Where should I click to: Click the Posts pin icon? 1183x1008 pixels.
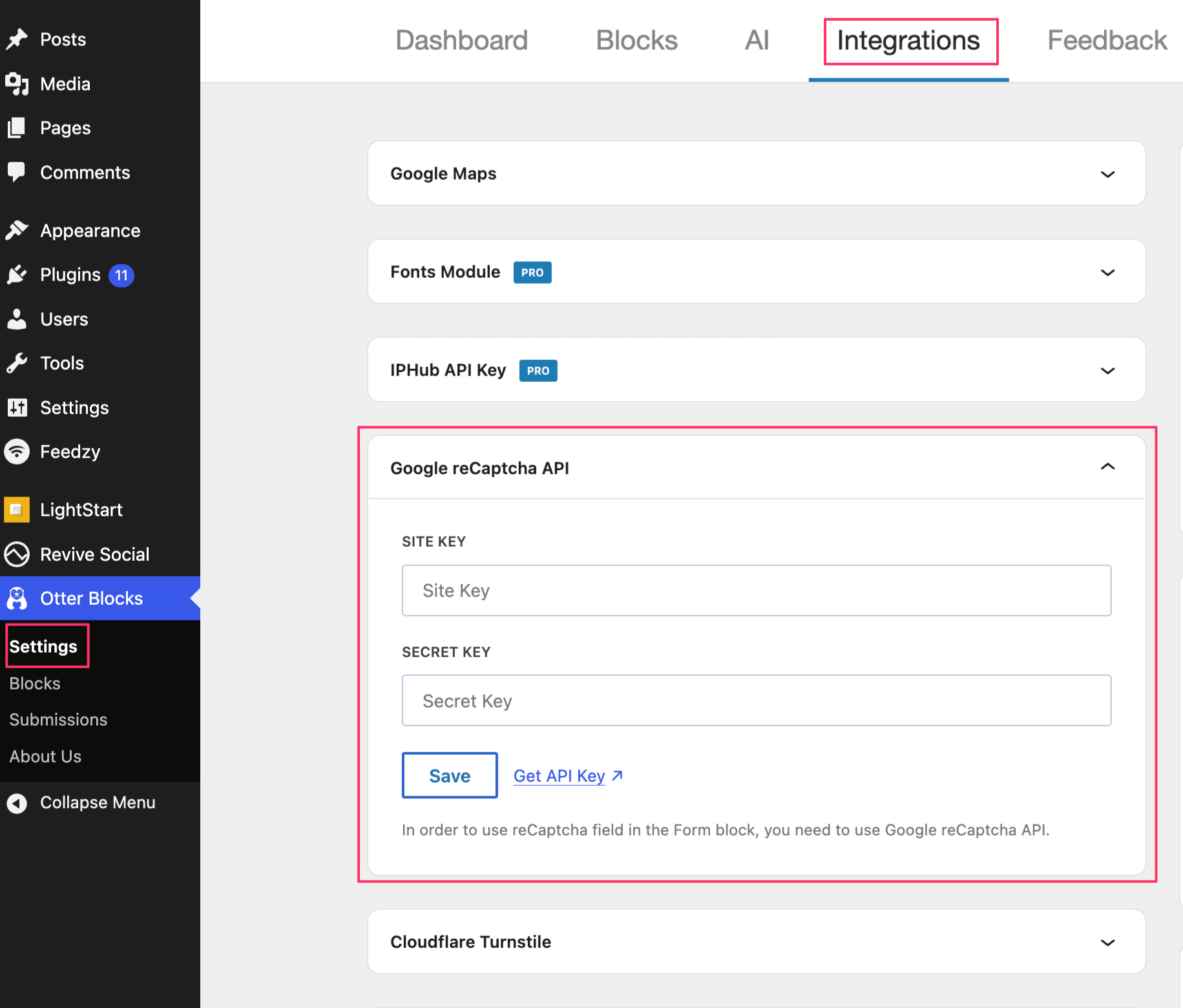point(17,39)
